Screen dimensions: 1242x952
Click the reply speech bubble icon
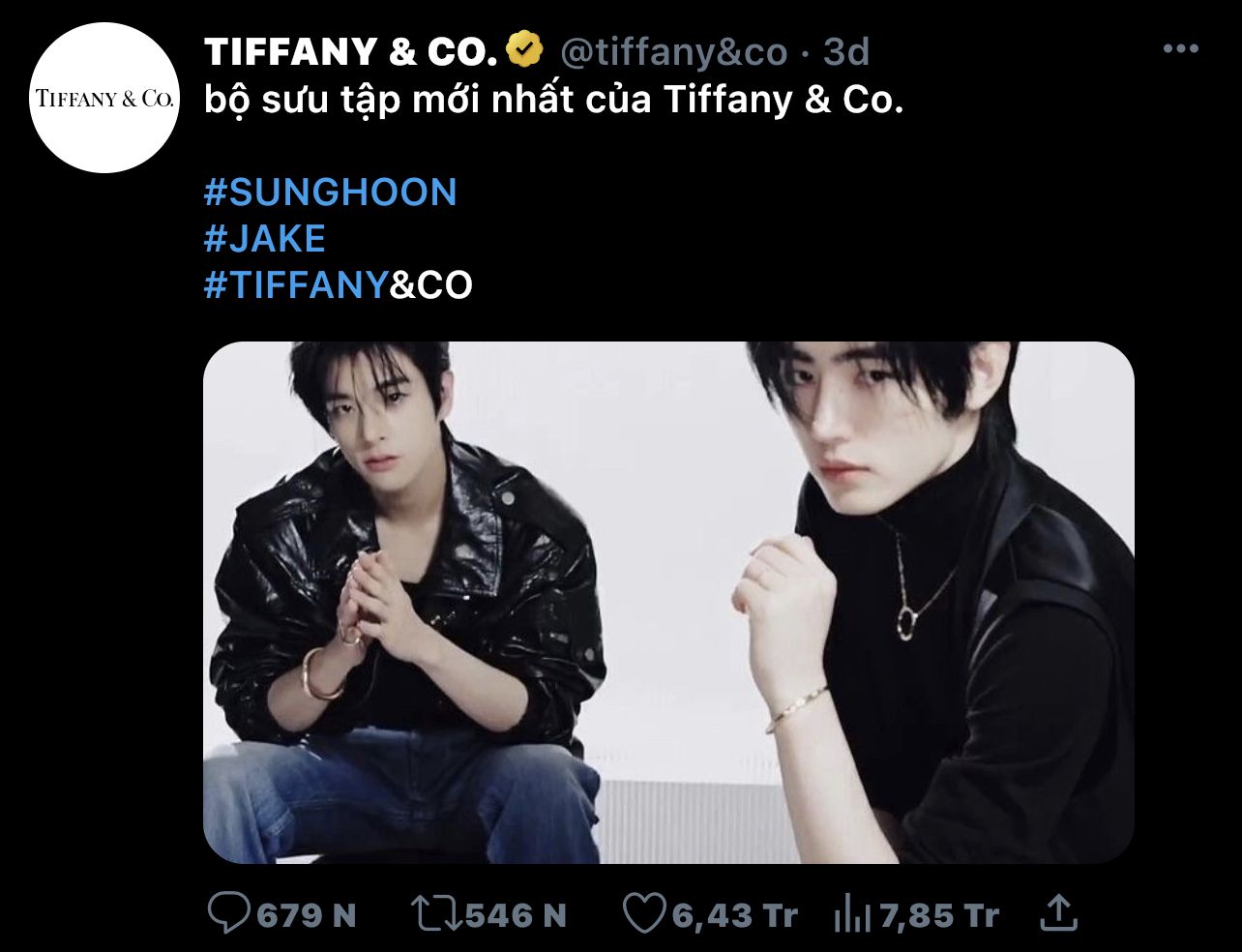pos(230,913)
